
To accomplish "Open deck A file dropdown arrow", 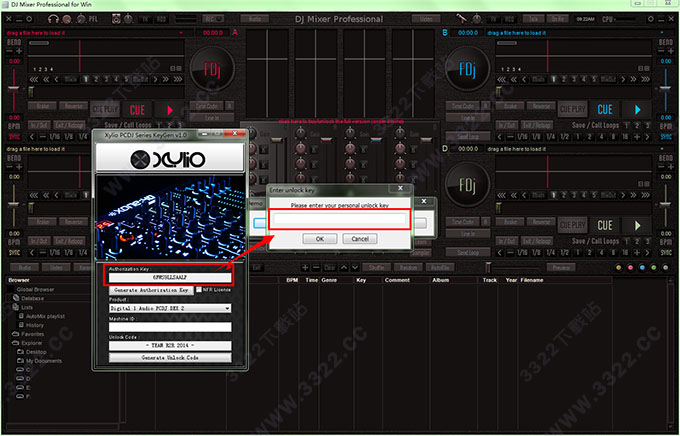I will pyautogui.click(x=181, y=33).
